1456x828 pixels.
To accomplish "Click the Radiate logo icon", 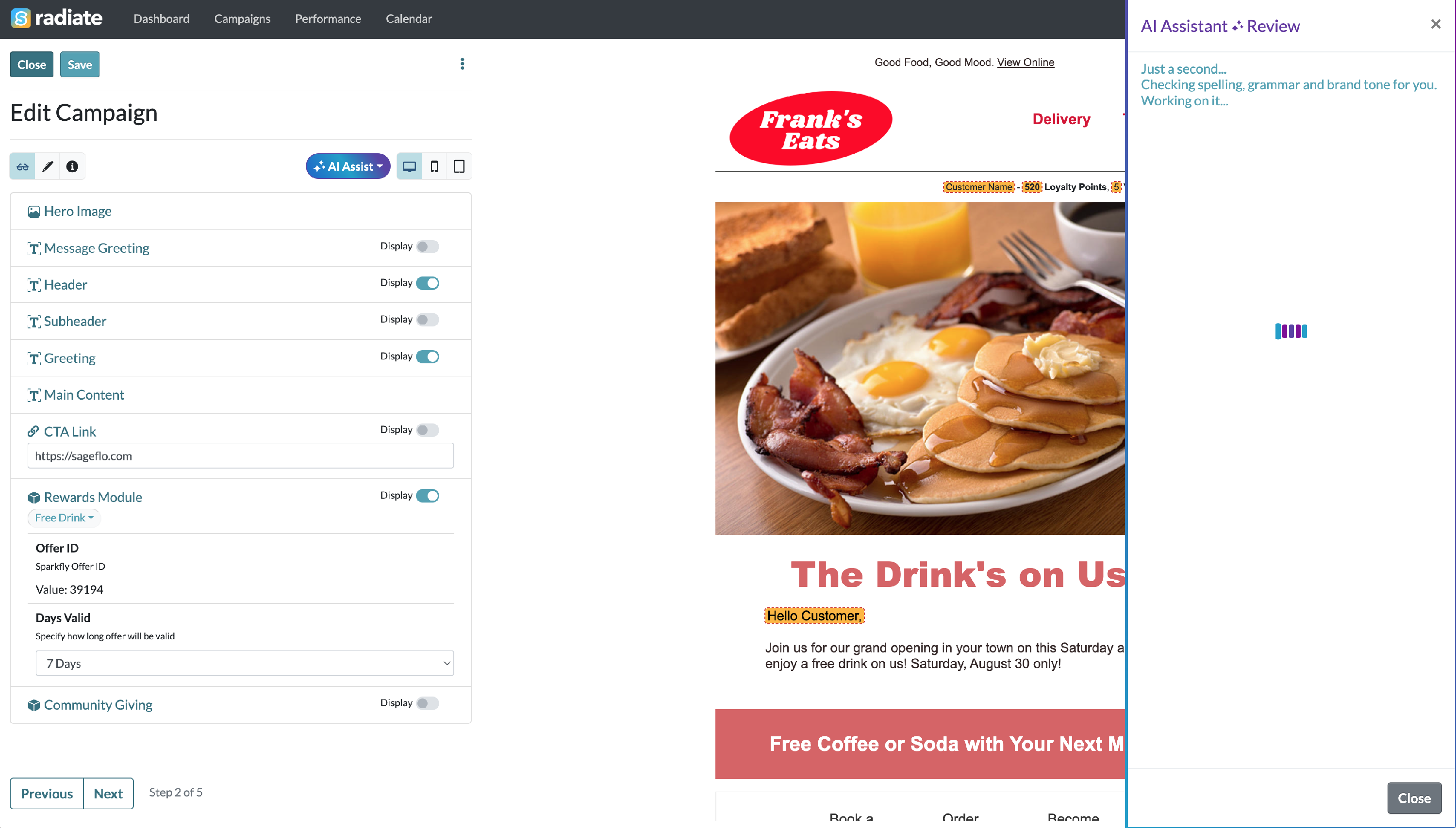I will tap(21, 18).
